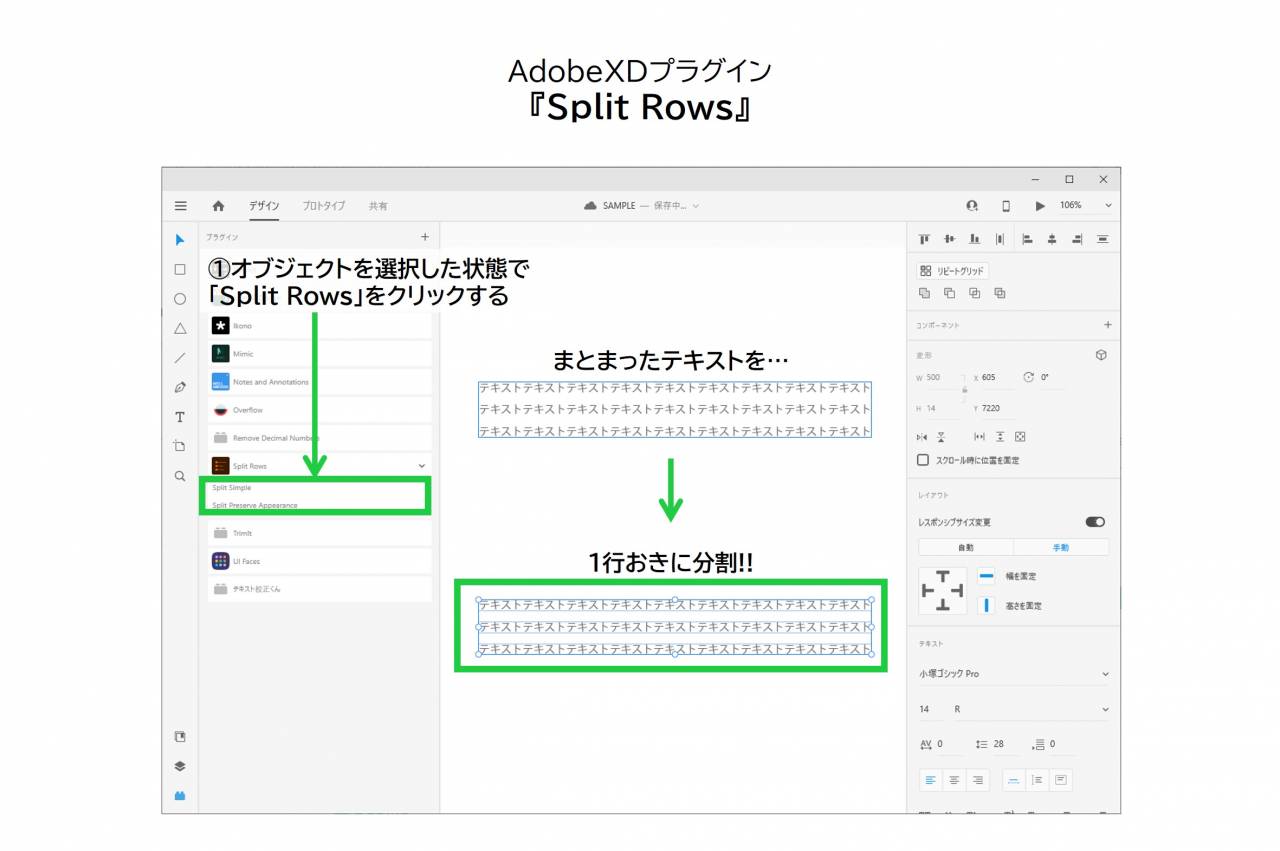Viewport: 1280px width, 851px height.
Task: Toggle the fix width button
Action: point(986,577)
